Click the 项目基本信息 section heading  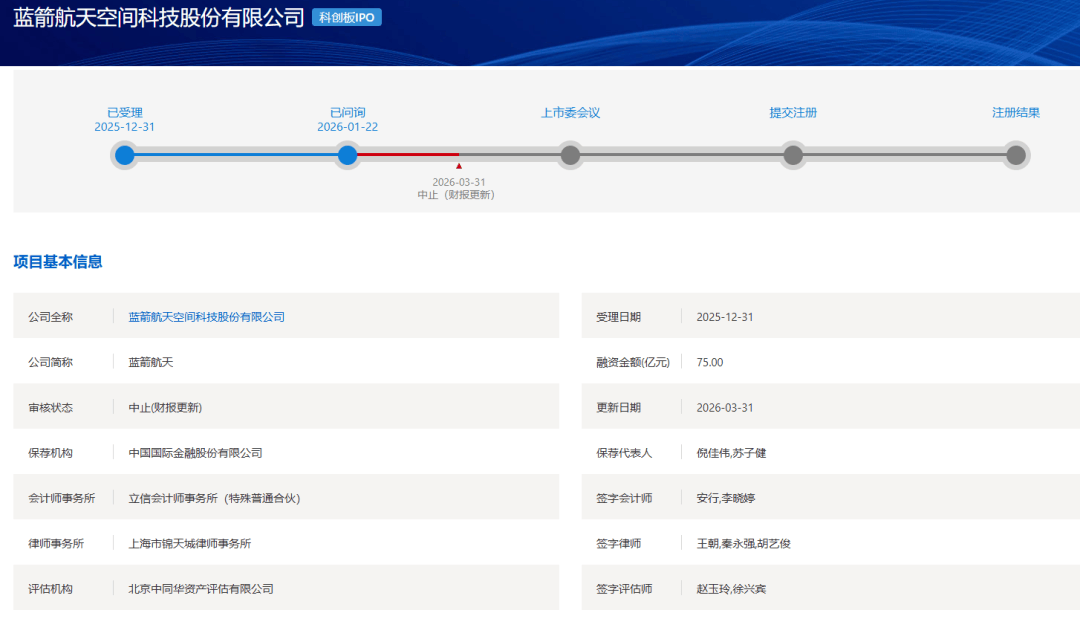tap(58, 262)
